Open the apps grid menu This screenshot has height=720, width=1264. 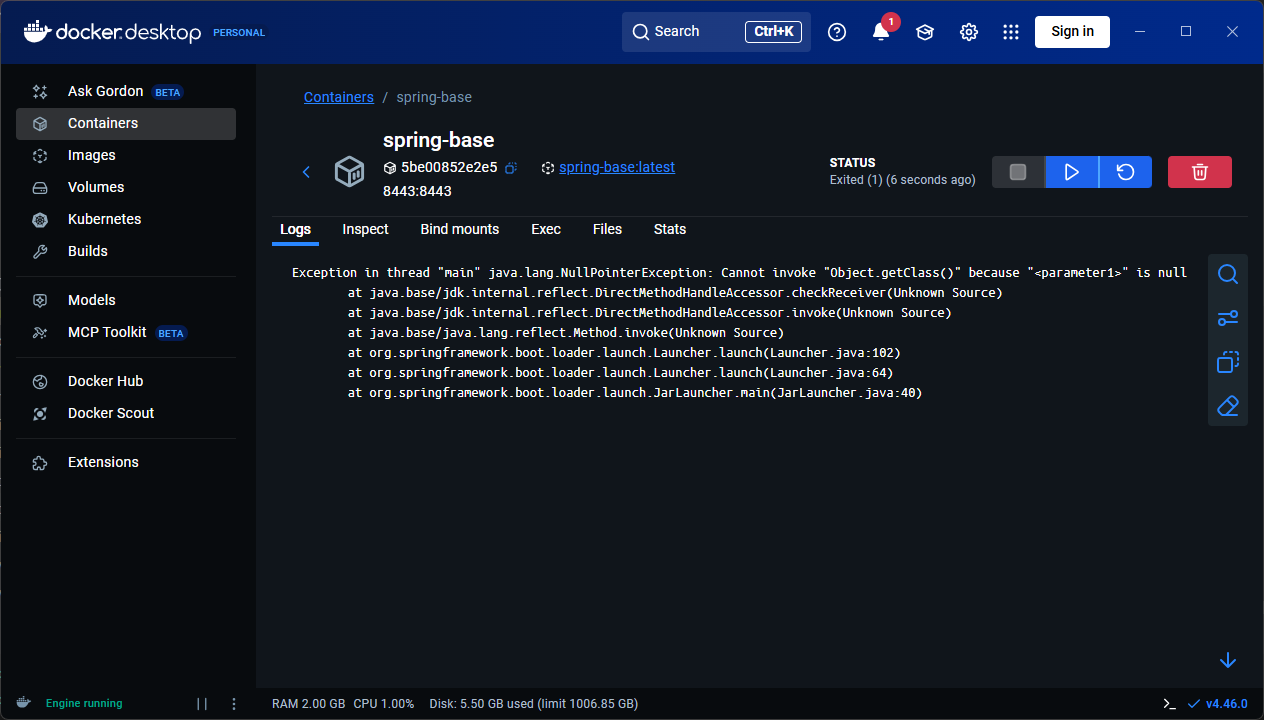[x=1011, y=32]
